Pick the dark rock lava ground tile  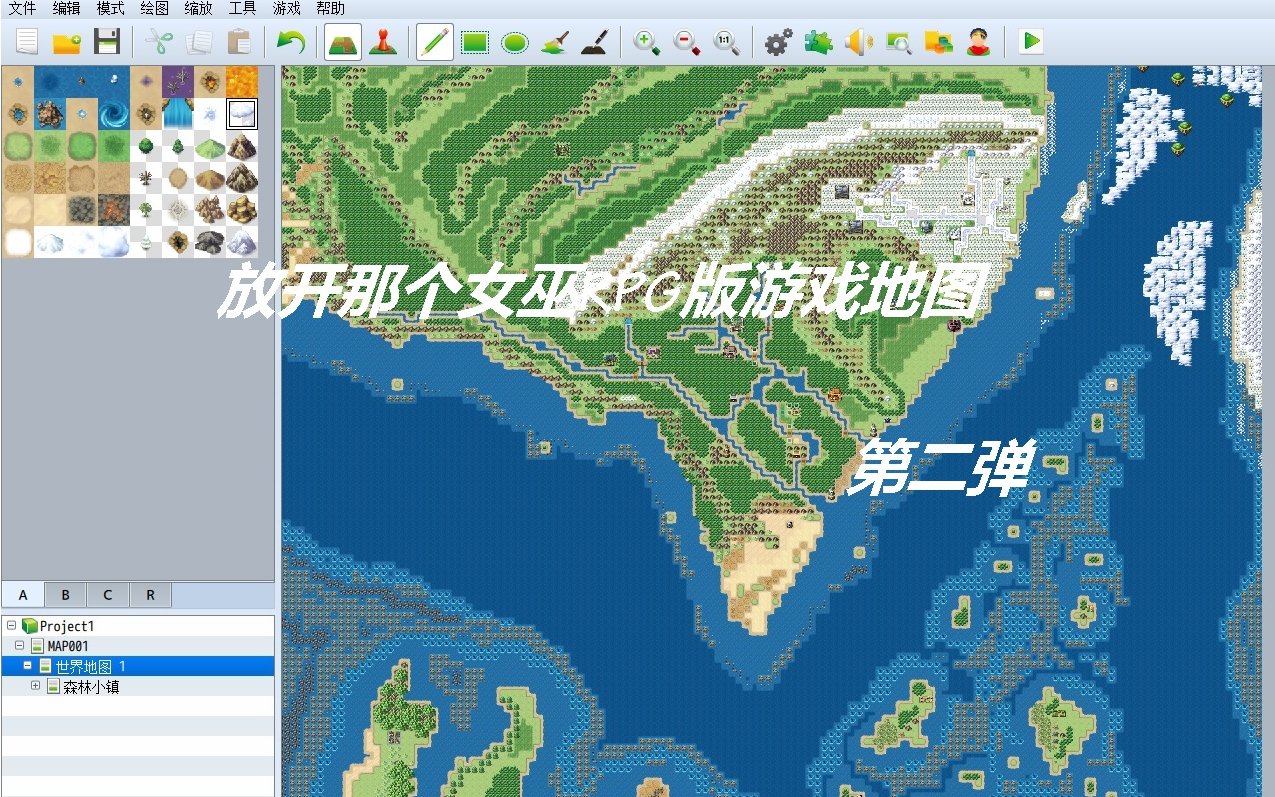click(114, 210)
